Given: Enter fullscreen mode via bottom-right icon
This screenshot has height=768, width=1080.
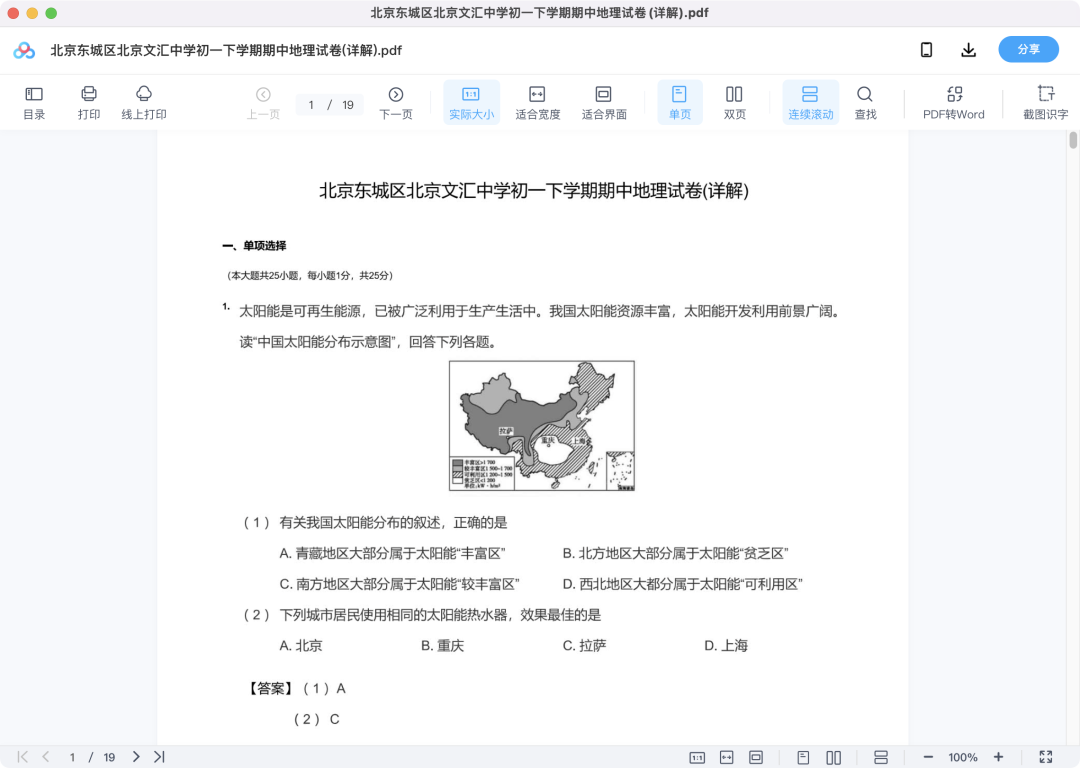Looking at the screenshot, I should [1046, 757].
